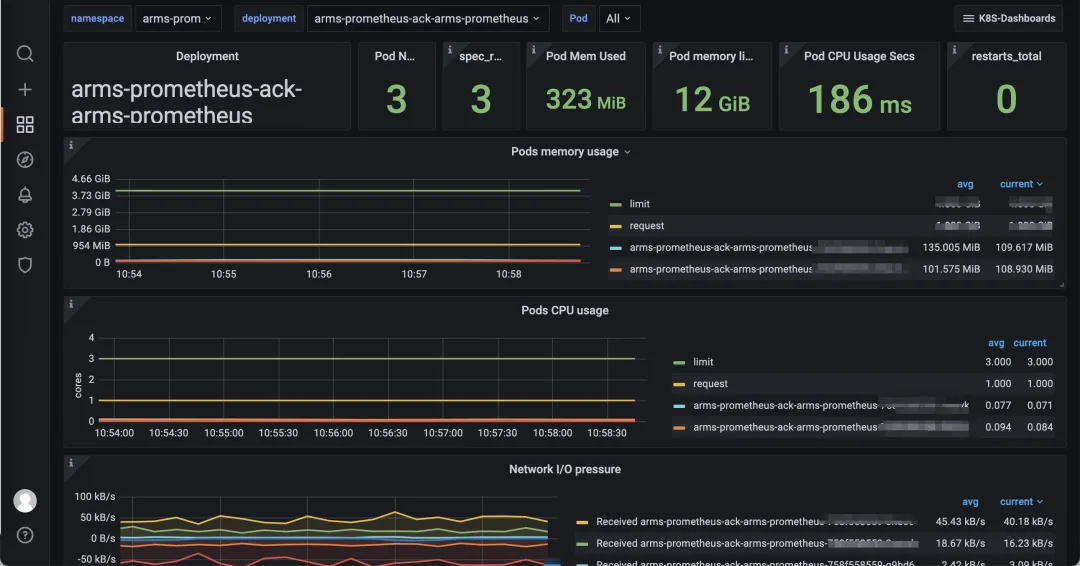
Task: Click the user avatar in sidebar
Action: pyautogui.click(x=25, y=501)
